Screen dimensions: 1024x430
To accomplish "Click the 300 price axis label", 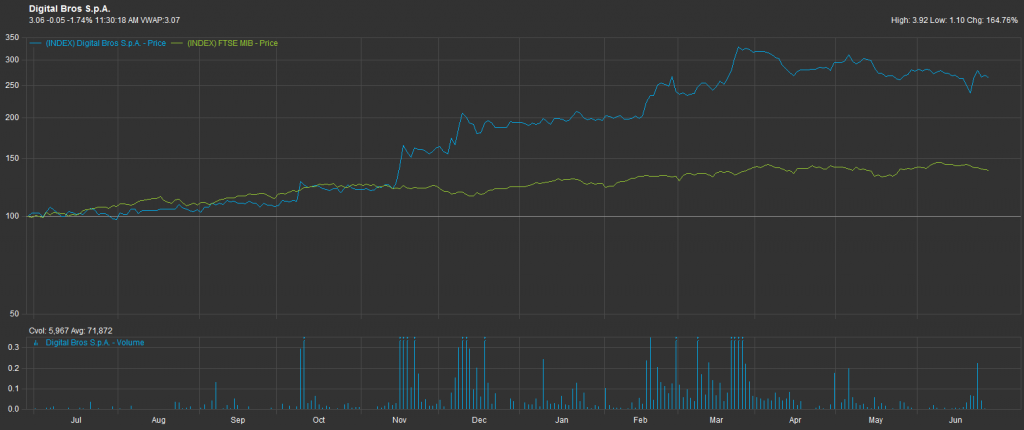I will [12, 60].
